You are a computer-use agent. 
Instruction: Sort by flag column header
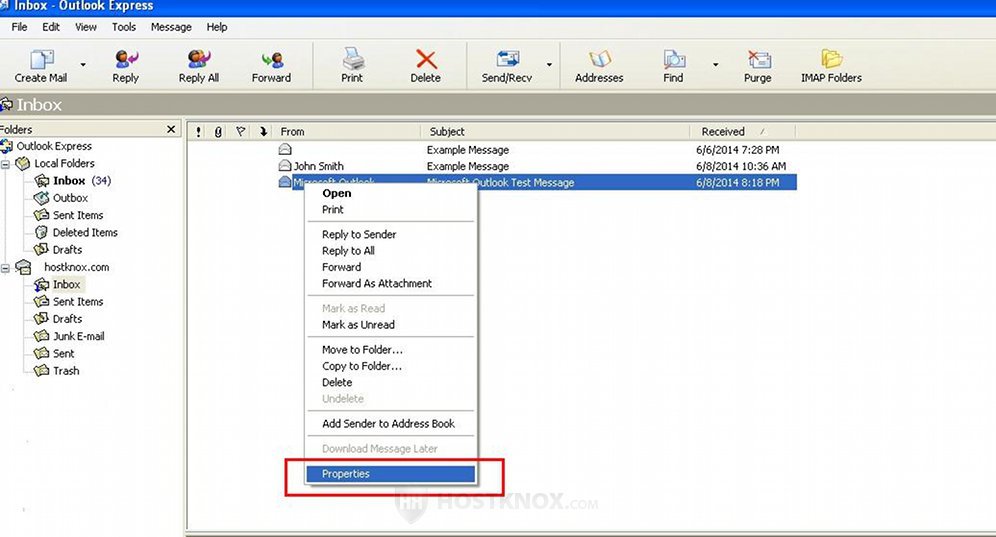click(x=240, y=132)
